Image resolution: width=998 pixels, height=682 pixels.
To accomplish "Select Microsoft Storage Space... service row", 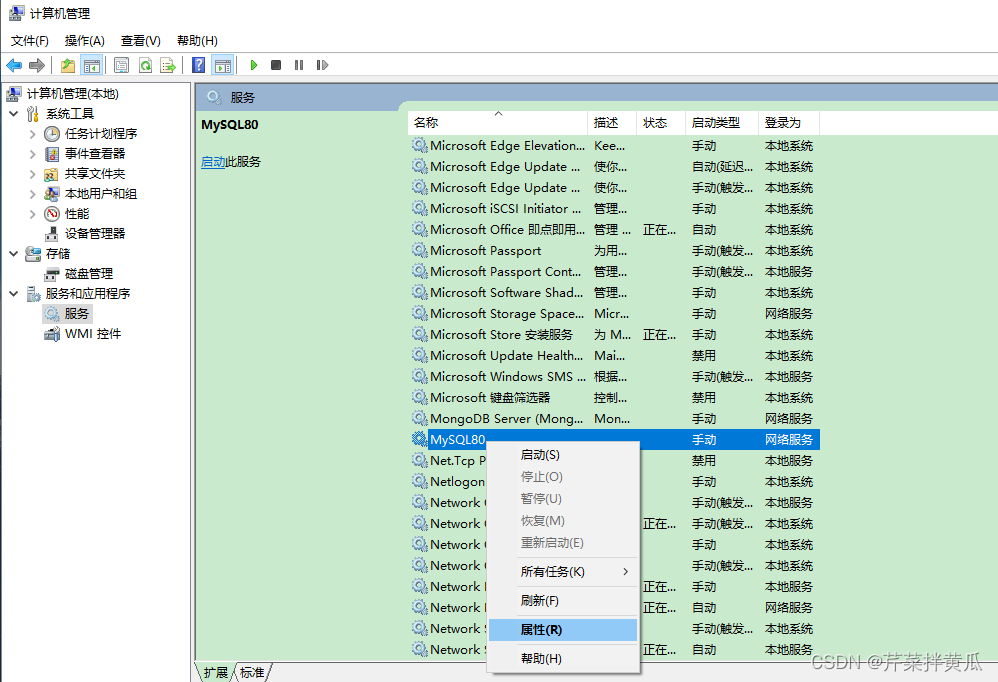I will [614, 314].
